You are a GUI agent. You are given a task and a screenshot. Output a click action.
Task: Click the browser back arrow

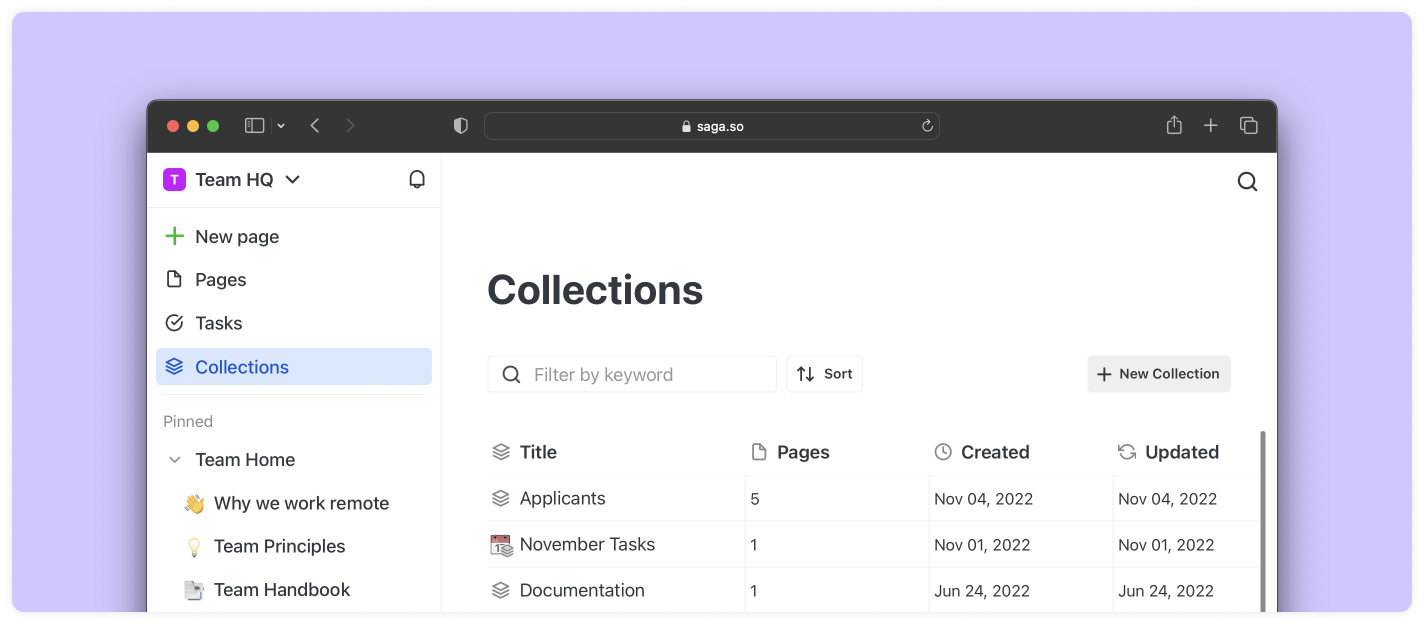(x=315, y=126)
